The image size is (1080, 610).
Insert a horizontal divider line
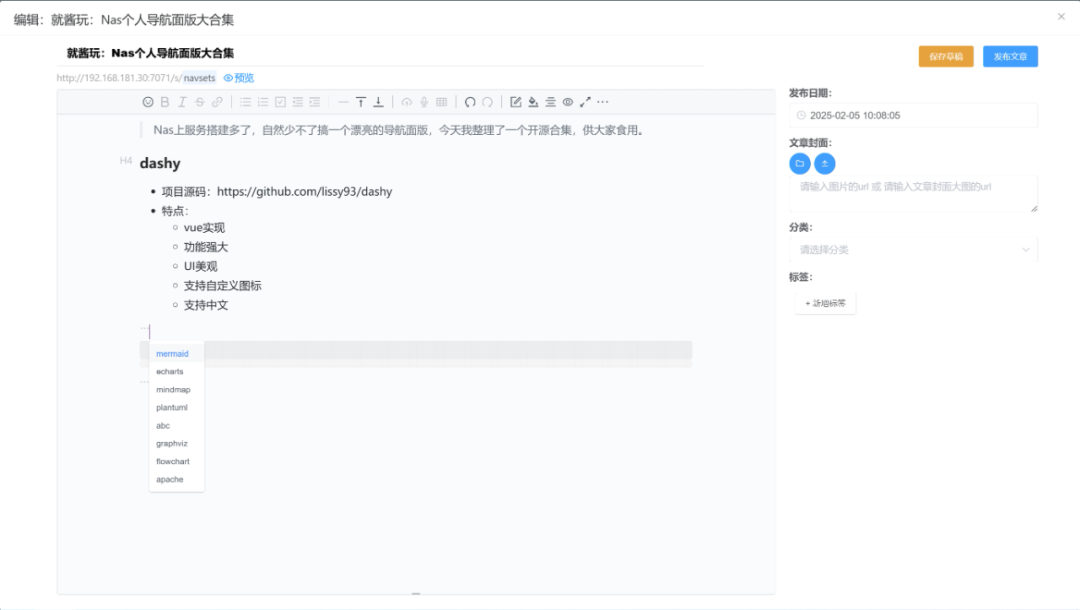click(x=343, y=102)
